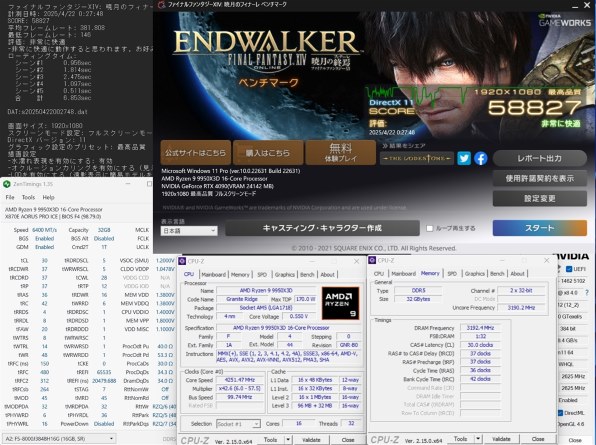Screen dimensions: 596x445
Task: Click the 使用許諾契約を表示 license button
Action: point(540,178)
